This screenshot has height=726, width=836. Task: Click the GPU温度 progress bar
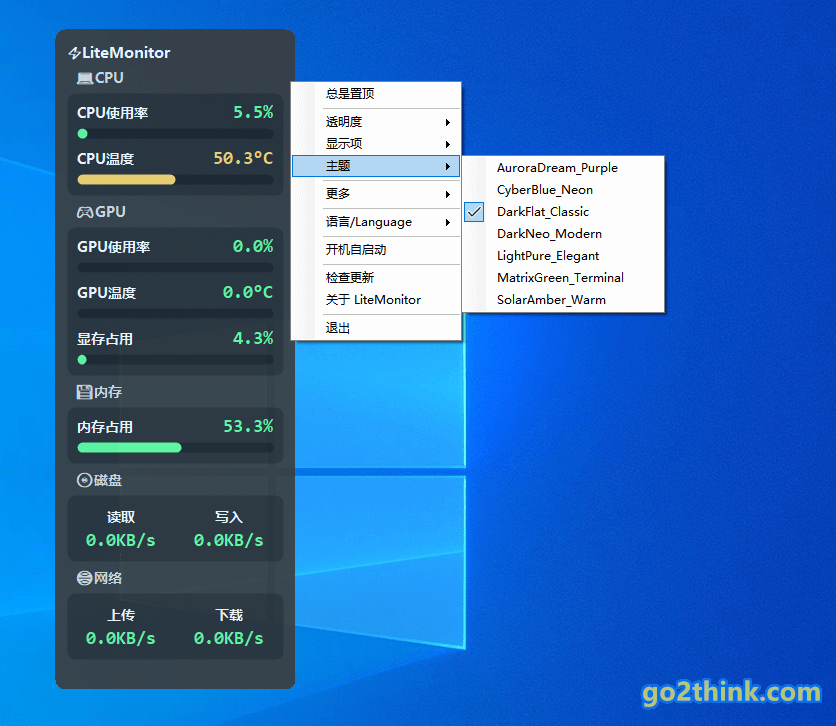[175, 313]
